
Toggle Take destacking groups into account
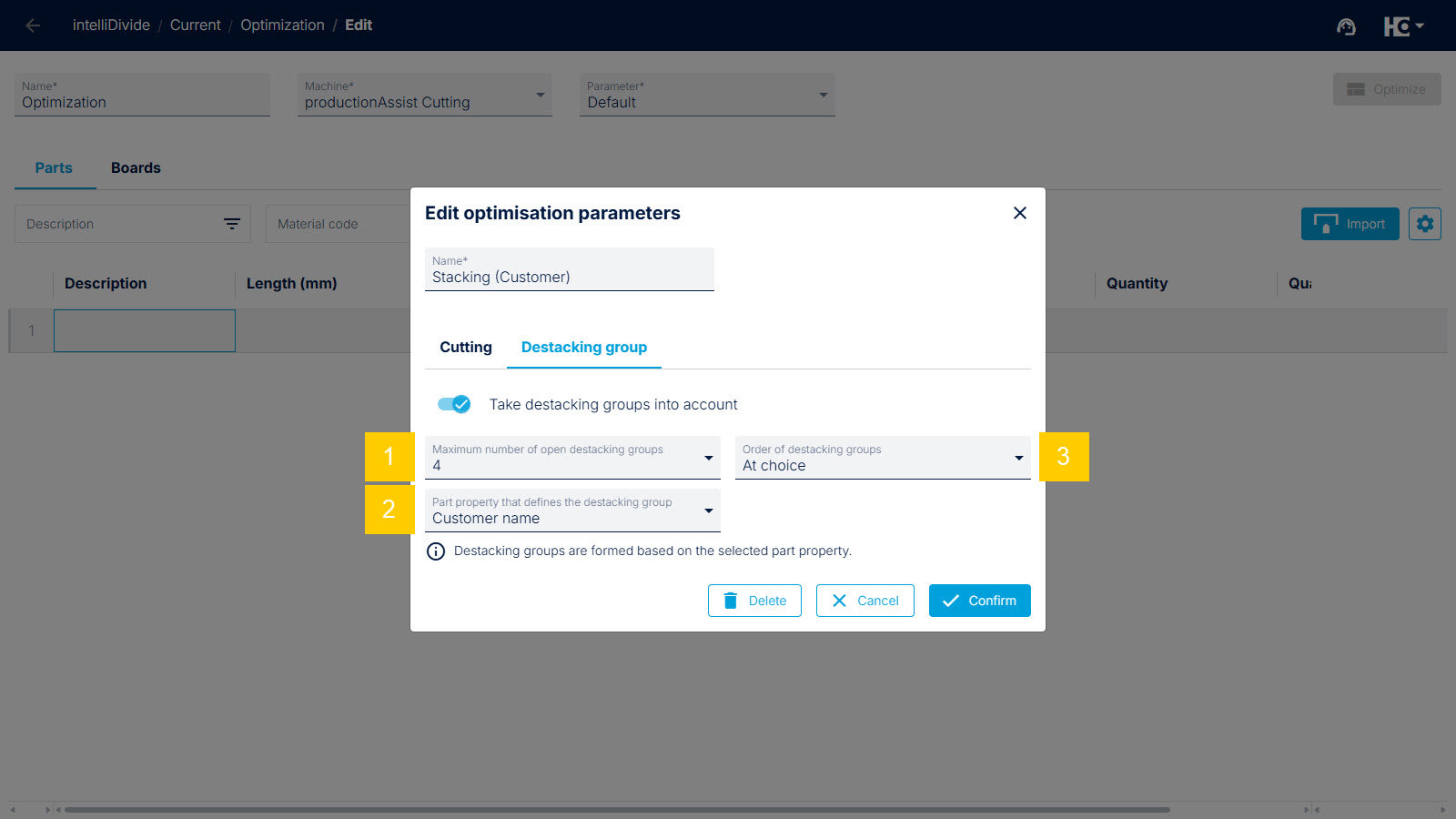[x=454, y=404]
